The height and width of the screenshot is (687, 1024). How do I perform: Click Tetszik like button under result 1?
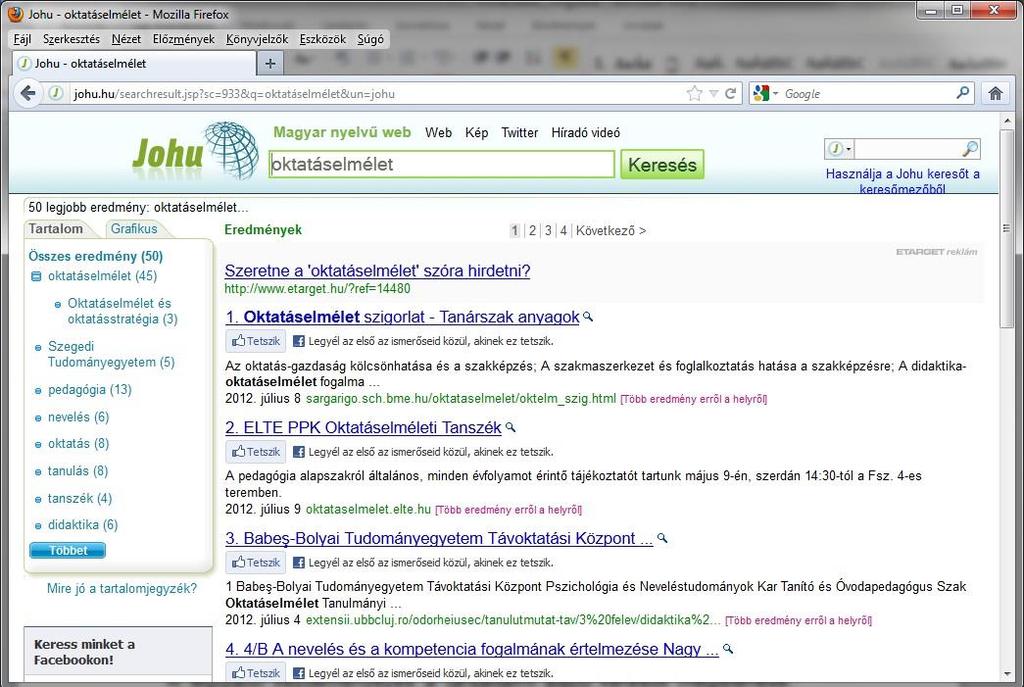point(255,341)
